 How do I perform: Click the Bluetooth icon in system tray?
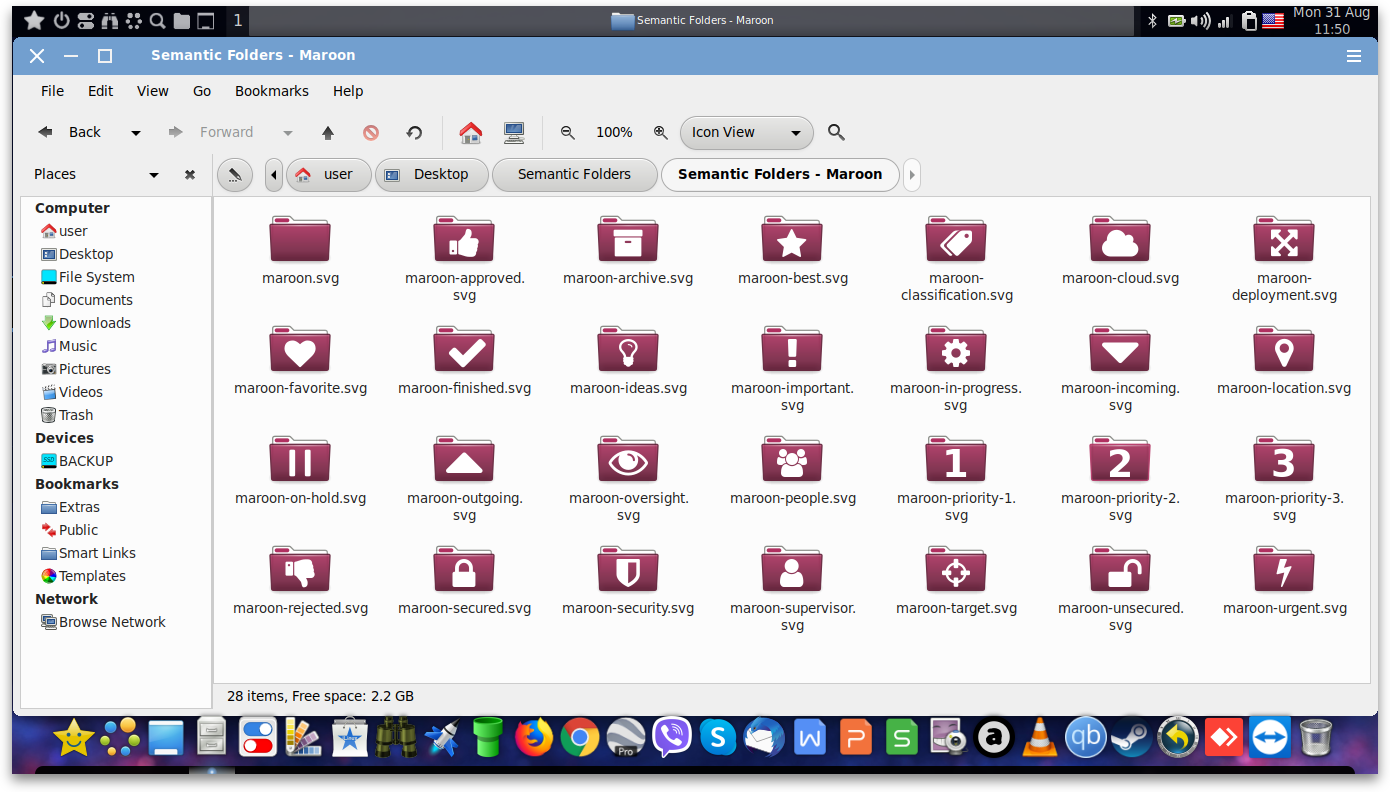(1152, 20)
